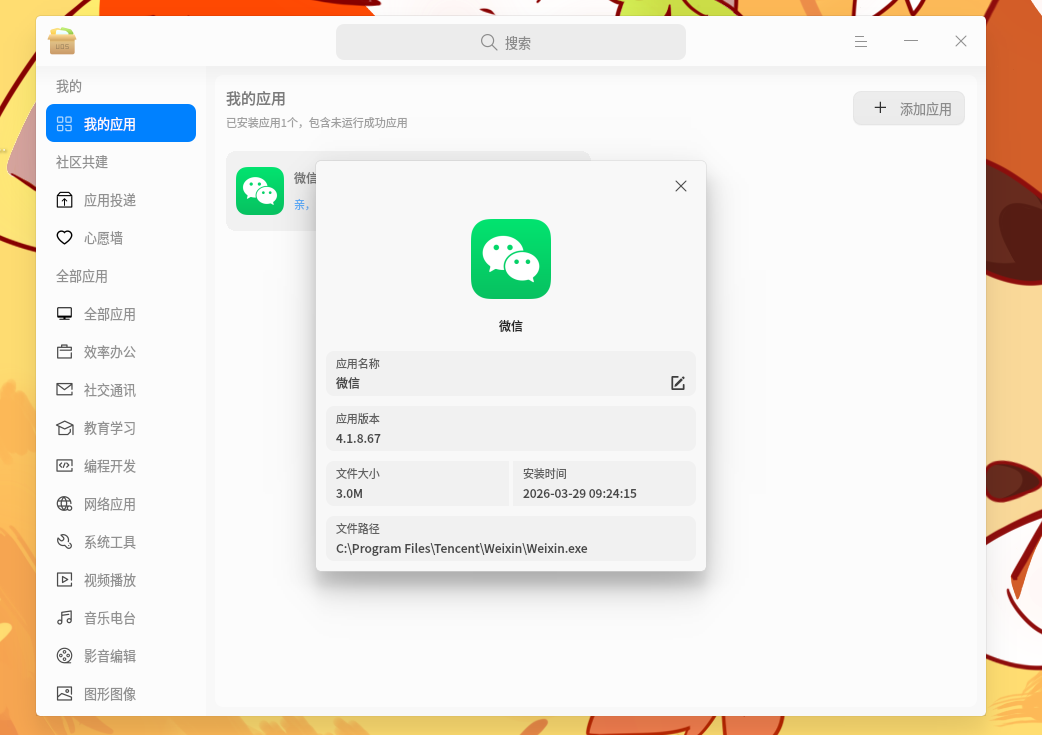Go to 心愿墙 page
This screenshot has width=1042, height=735.
[x=121, y=238]
